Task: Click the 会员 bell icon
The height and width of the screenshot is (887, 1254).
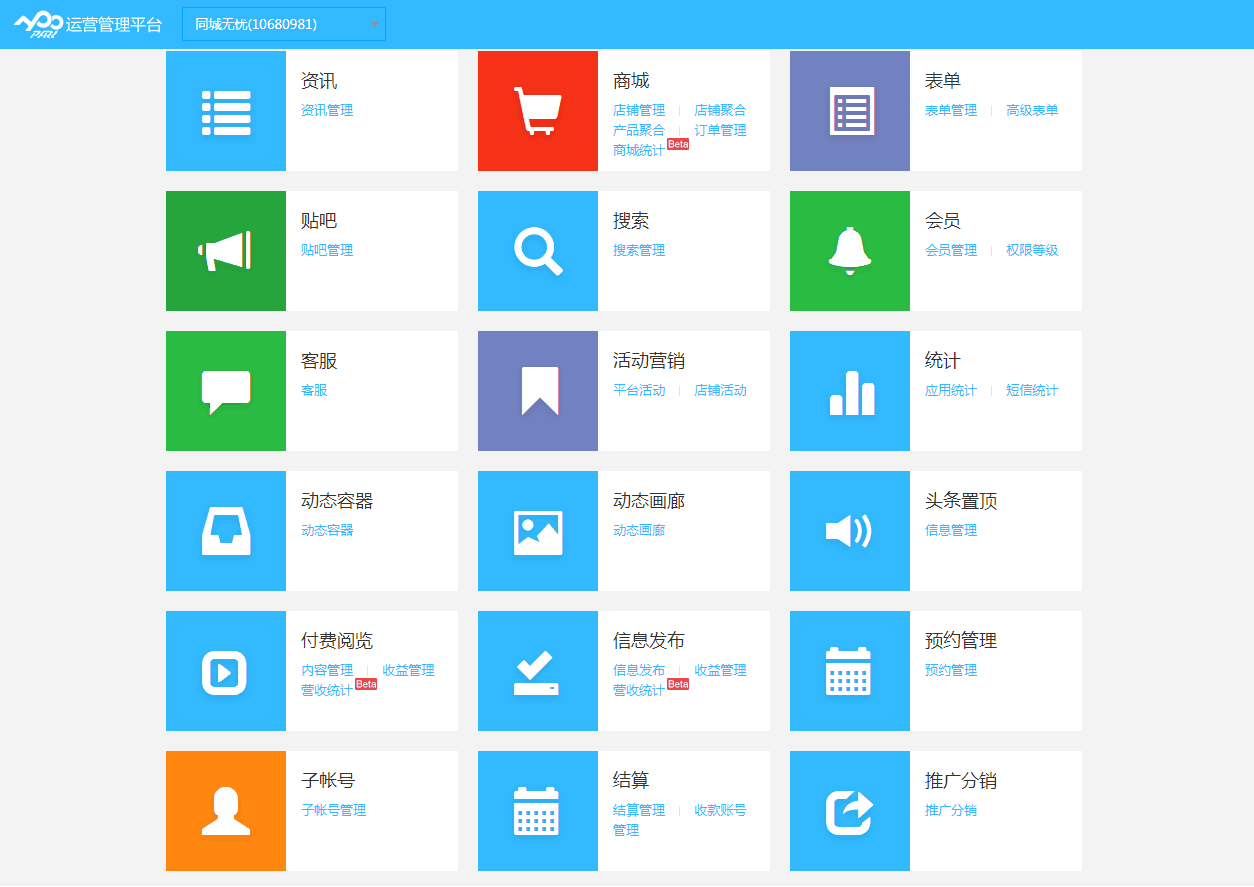Action: click(849, 250)
